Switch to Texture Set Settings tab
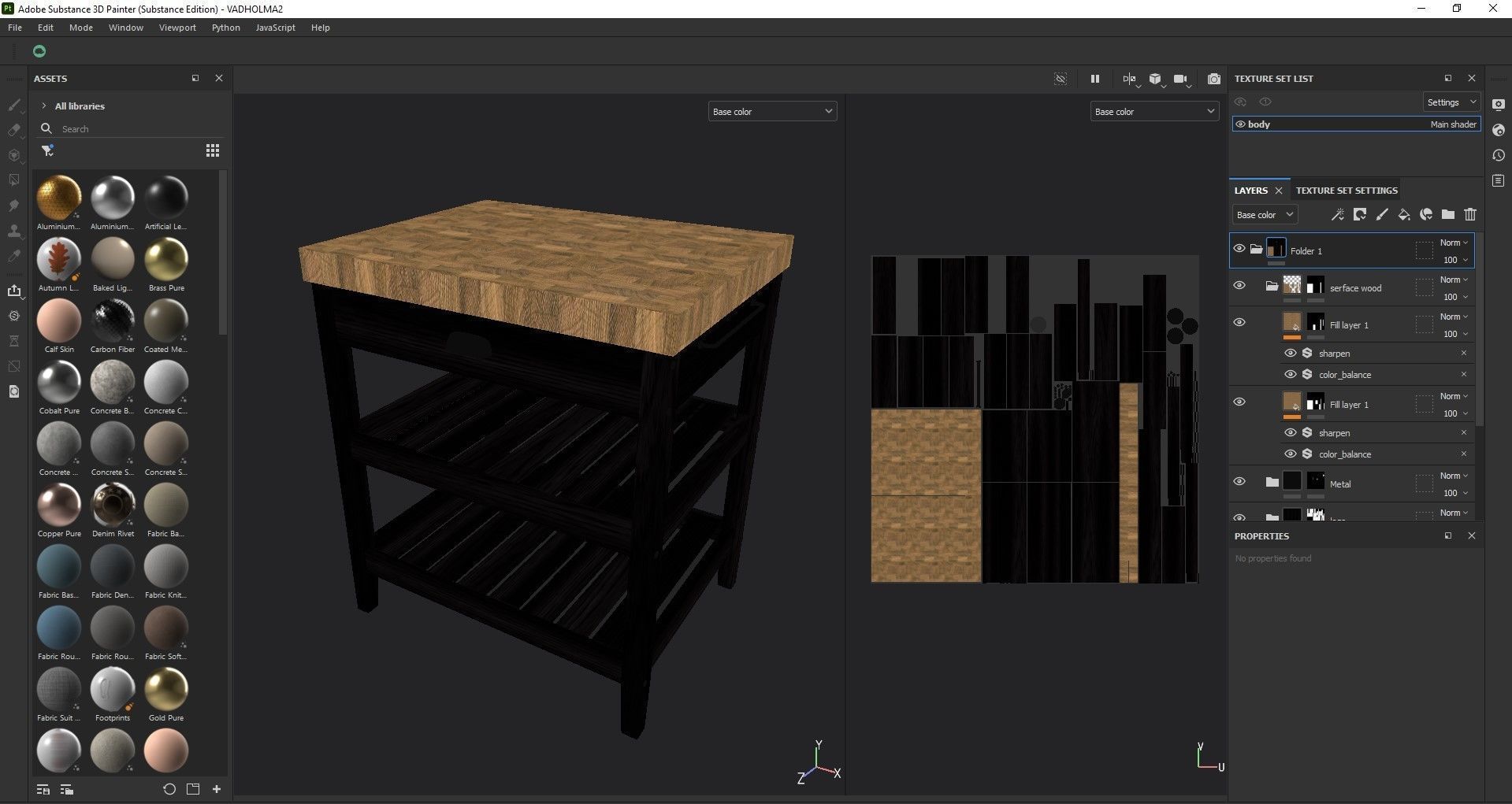The width and height of the screenshot is (1512, 804). [x=1347, y=191]
